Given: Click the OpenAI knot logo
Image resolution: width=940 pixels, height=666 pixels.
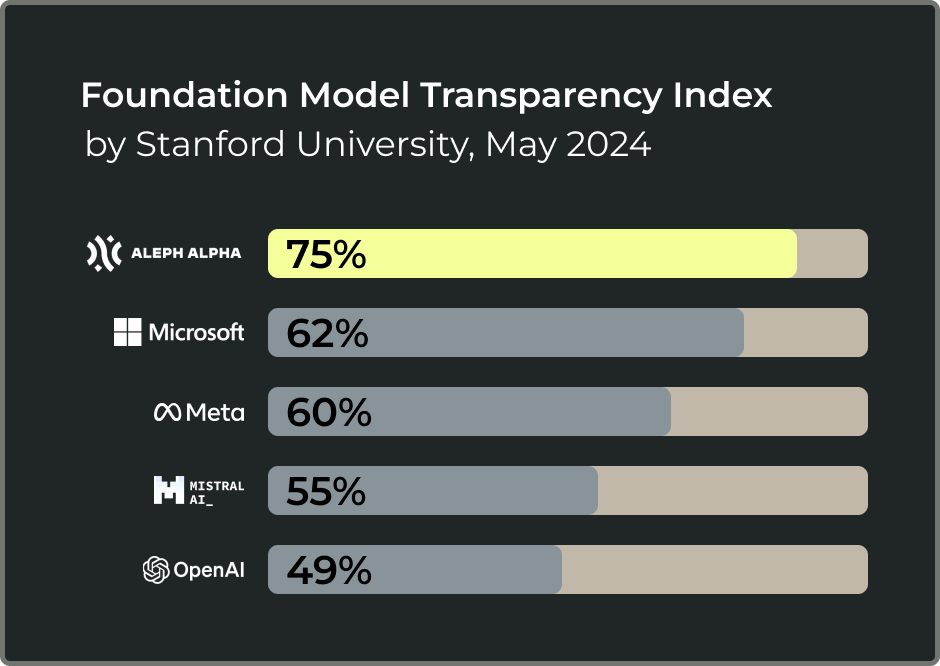Looking at the screenshot, I should click(155, 570).
